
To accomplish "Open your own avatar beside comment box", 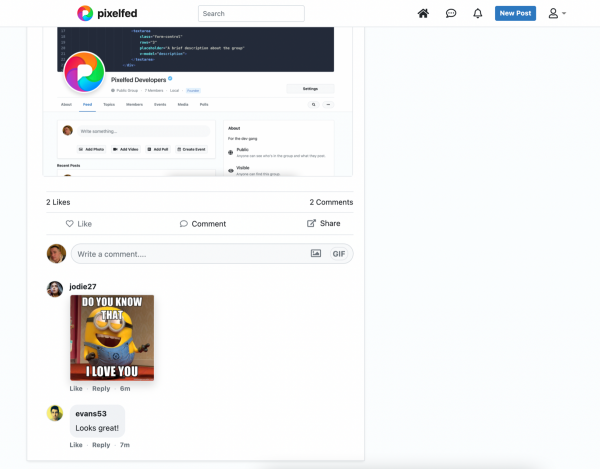I will [x=56, y=254].
